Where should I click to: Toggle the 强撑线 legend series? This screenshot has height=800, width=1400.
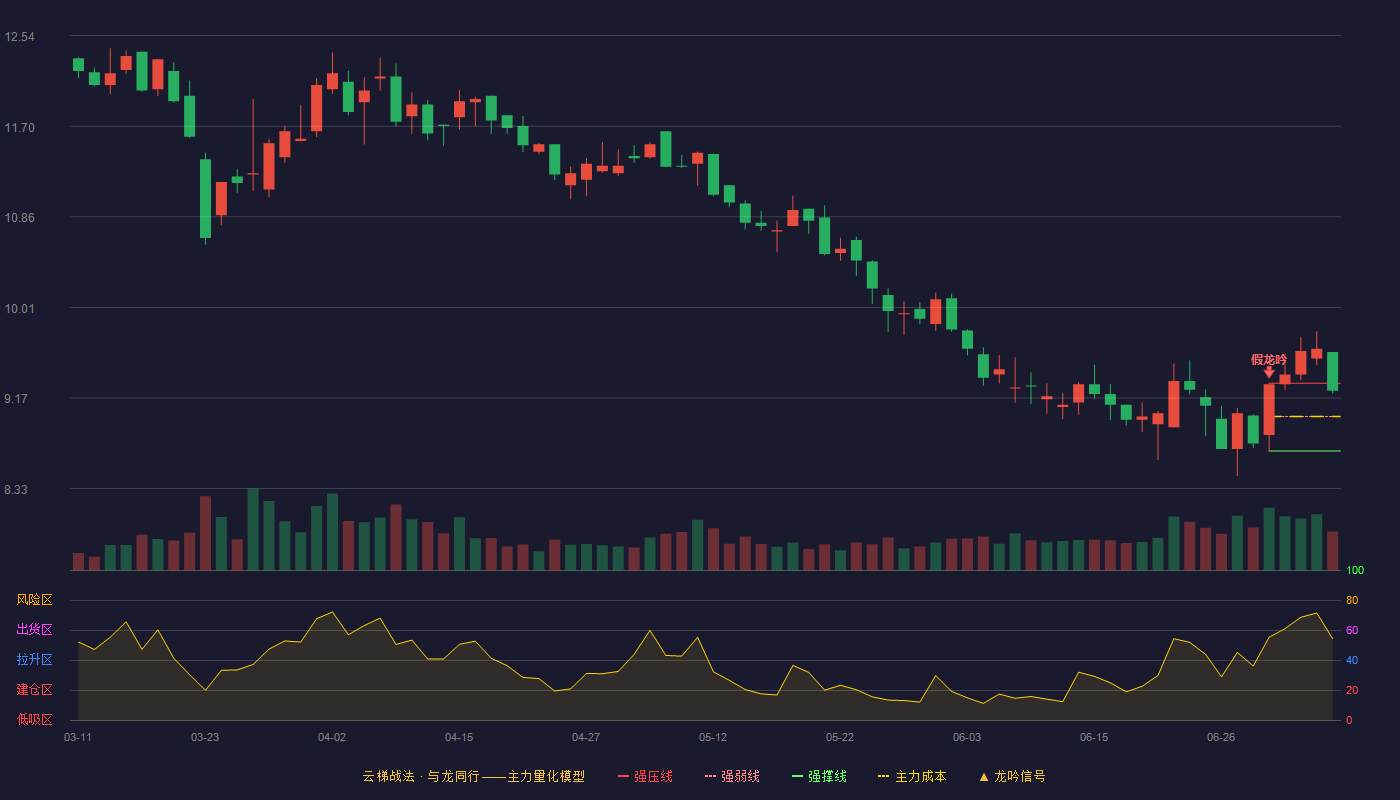(819, 776)
